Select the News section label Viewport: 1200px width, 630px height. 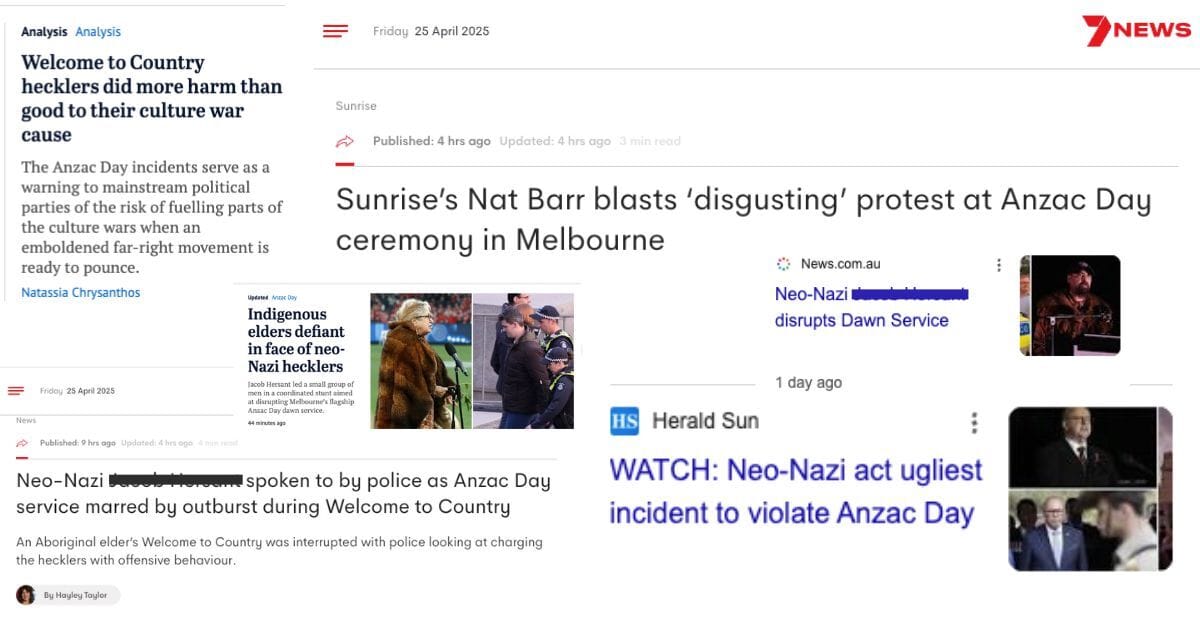[25, 420]
